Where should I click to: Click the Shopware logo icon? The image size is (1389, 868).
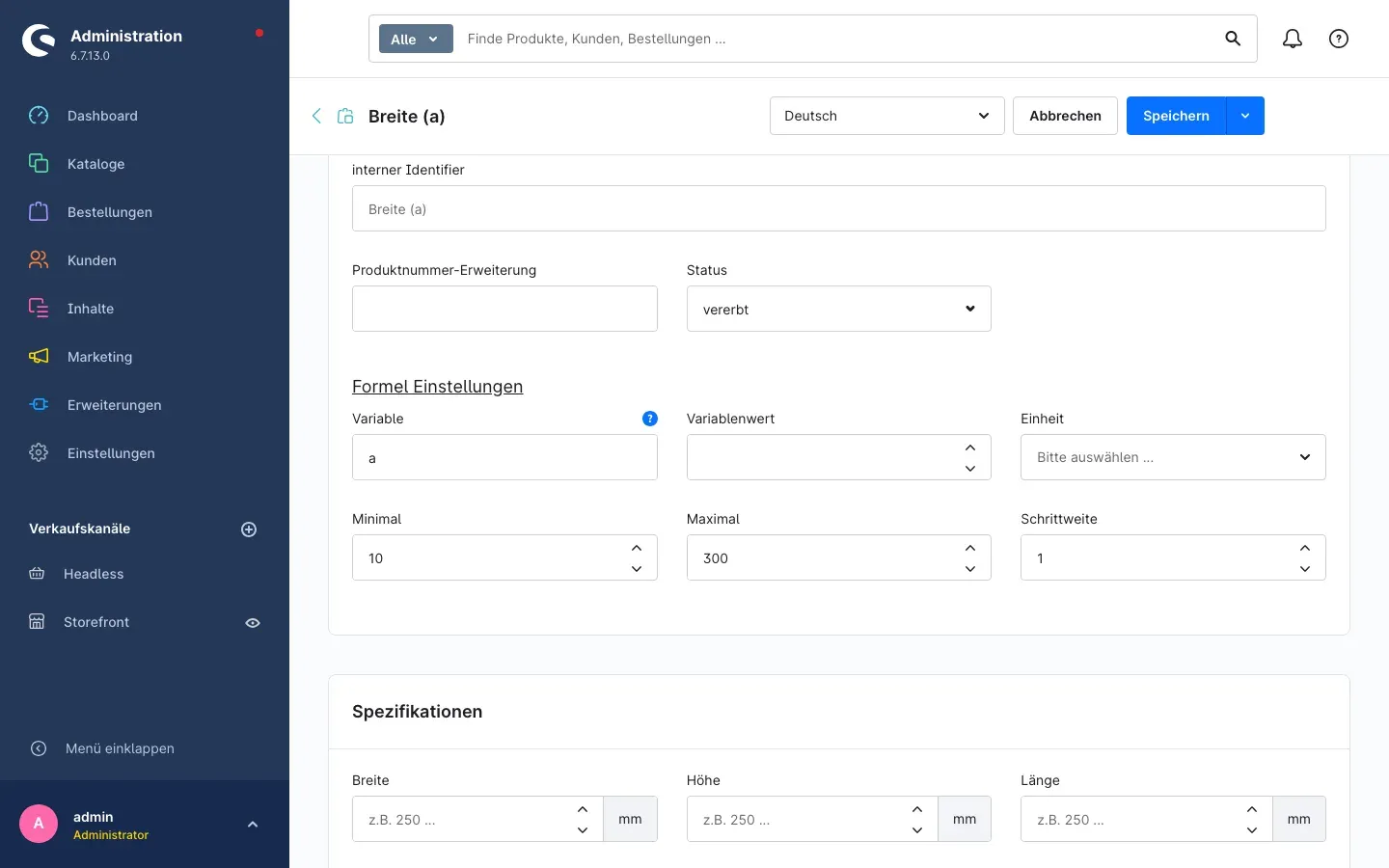point(39,41)
